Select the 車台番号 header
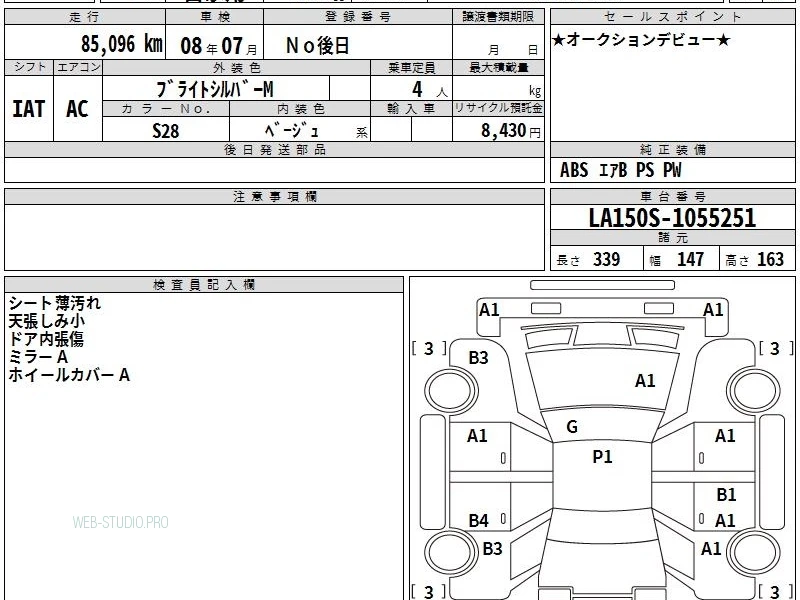Screen dimensions: 800x600 tap(673, 196)
